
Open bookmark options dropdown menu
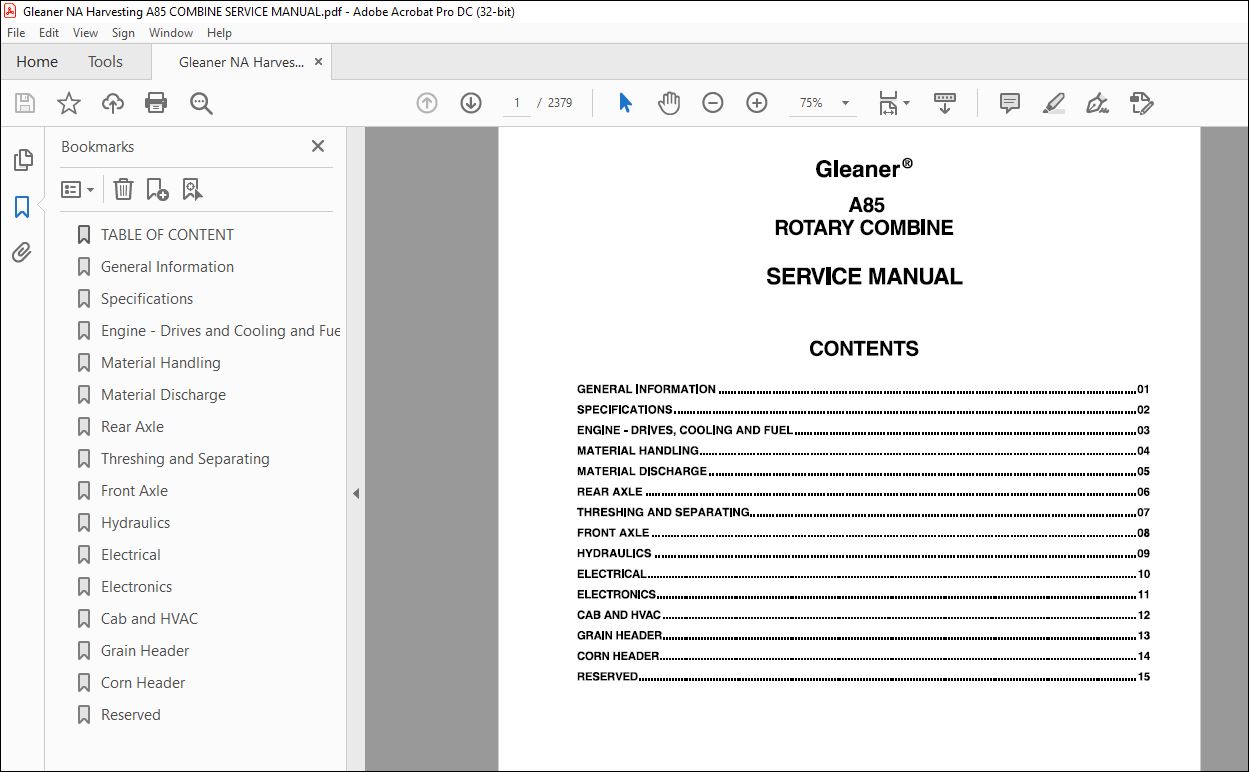[77, 189]
